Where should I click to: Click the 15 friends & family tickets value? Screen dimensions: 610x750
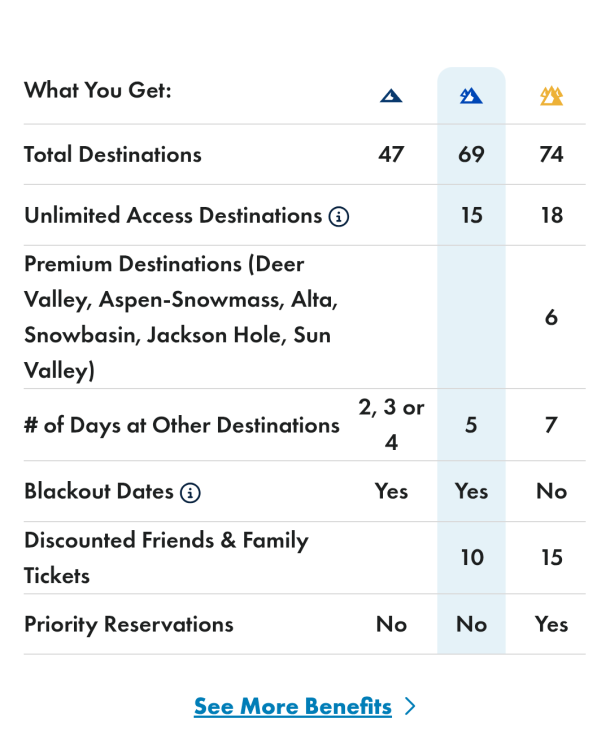point(551,557)
